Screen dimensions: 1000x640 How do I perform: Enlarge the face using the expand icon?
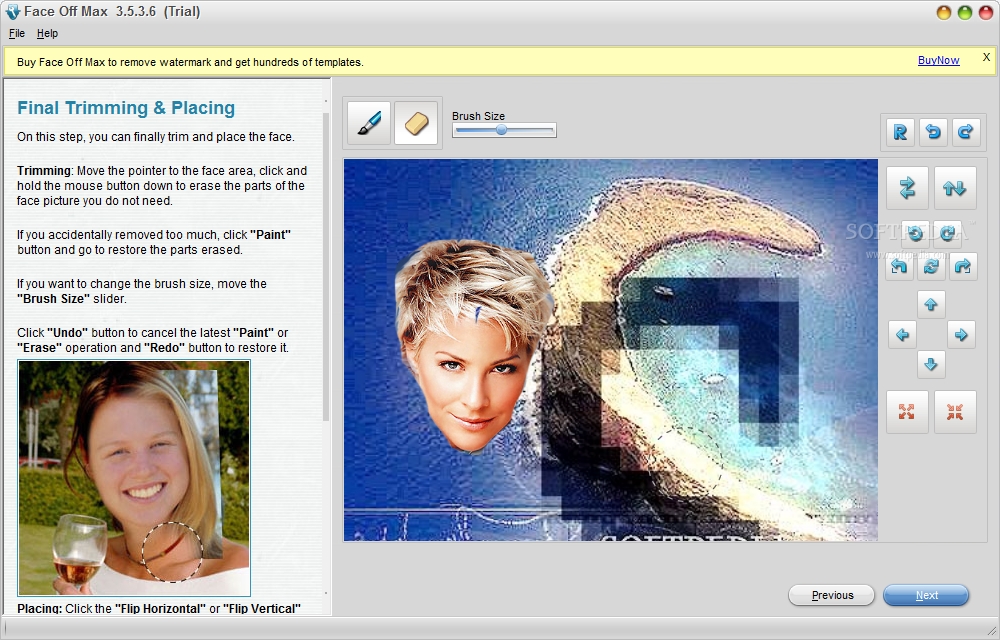[x=907, y=412]
